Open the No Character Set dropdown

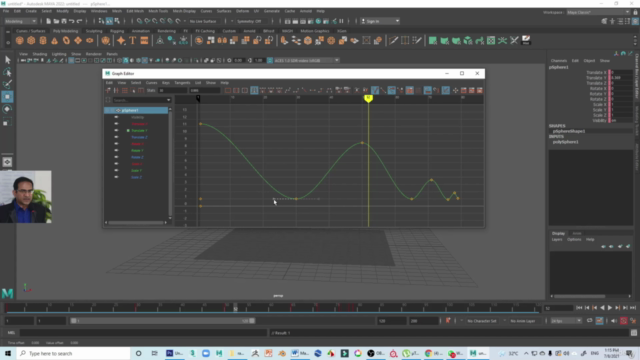click(482, 321)
